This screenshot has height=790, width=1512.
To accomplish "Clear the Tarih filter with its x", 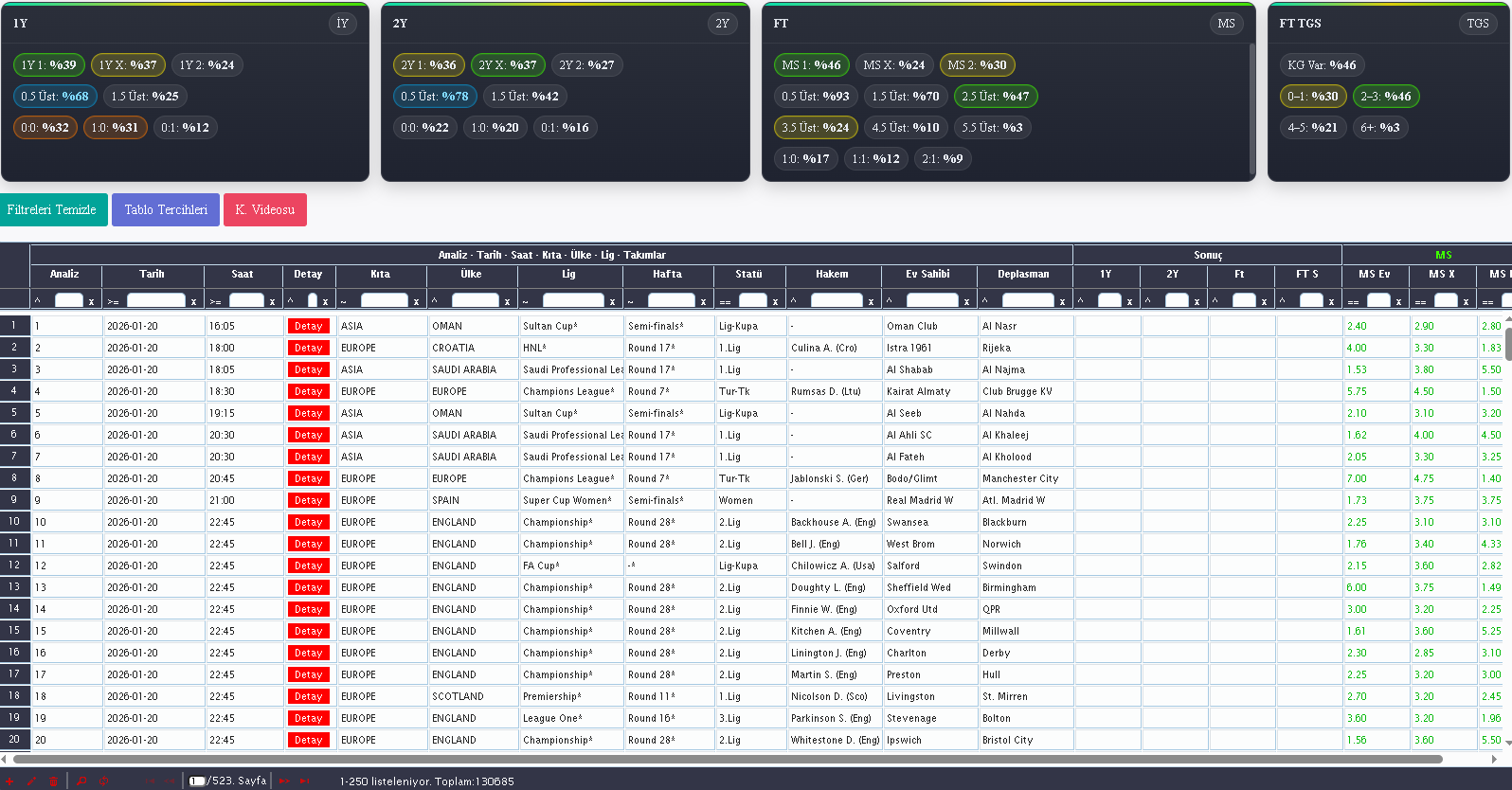I will tap(193, 301).
